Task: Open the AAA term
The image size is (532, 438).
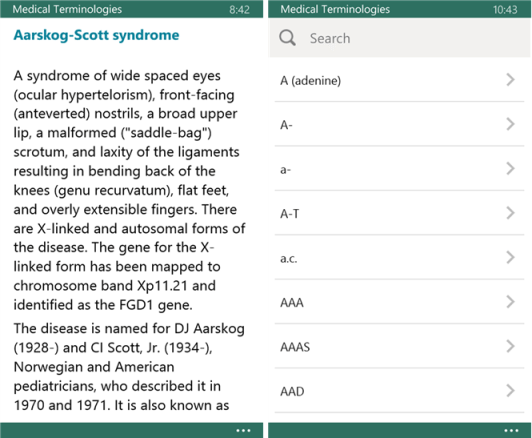Action: click(x=399, y=302)
